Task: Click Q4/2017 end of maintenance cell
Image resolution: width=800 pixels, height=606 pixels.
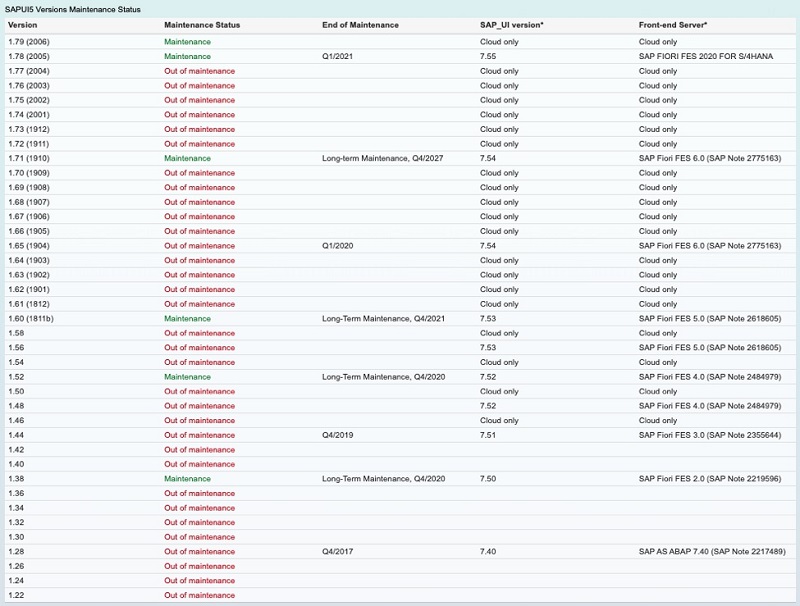Action: pos(337,551)
